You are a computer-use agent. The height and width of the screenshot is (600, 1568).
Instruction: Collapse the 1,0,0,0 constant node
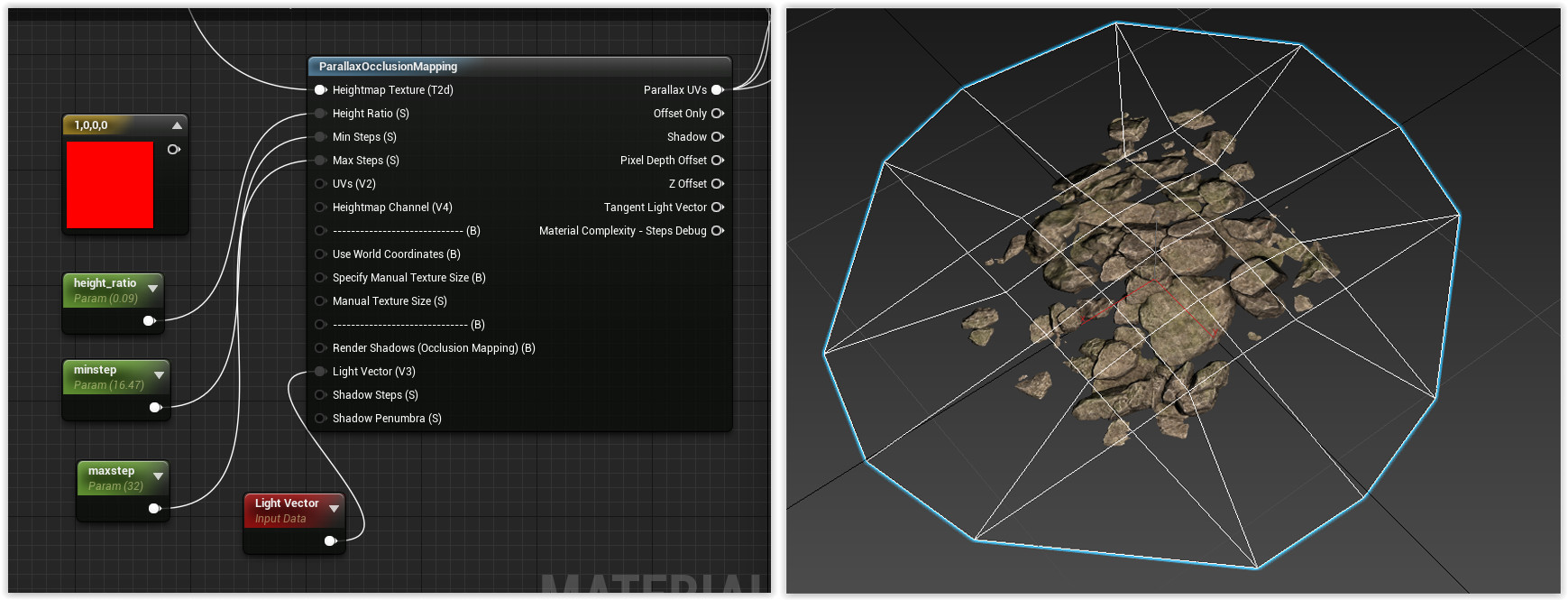(177, 125)
